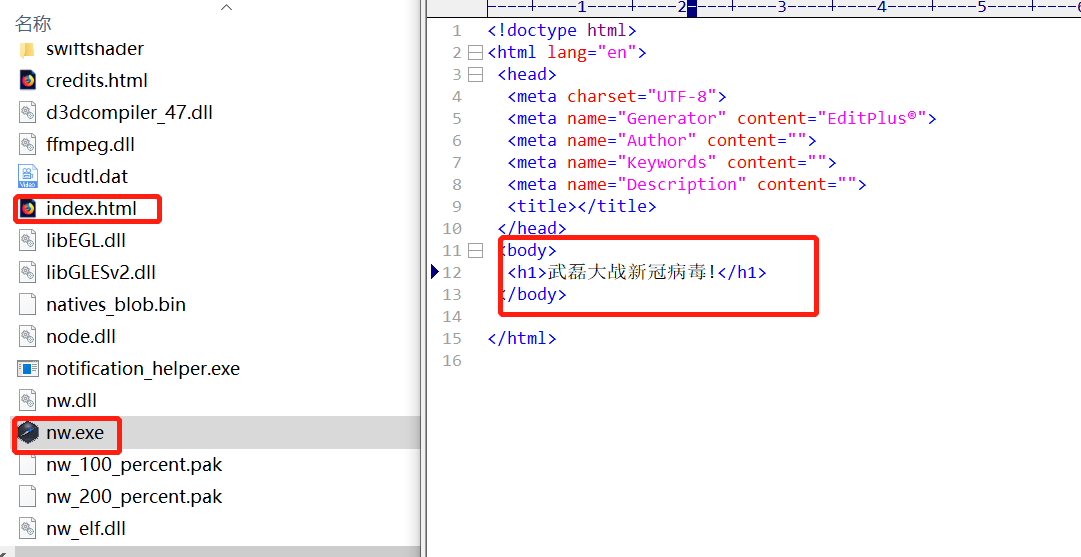
Task: Select the file name nw_200_percent.pak
Action: coord(134,497)
